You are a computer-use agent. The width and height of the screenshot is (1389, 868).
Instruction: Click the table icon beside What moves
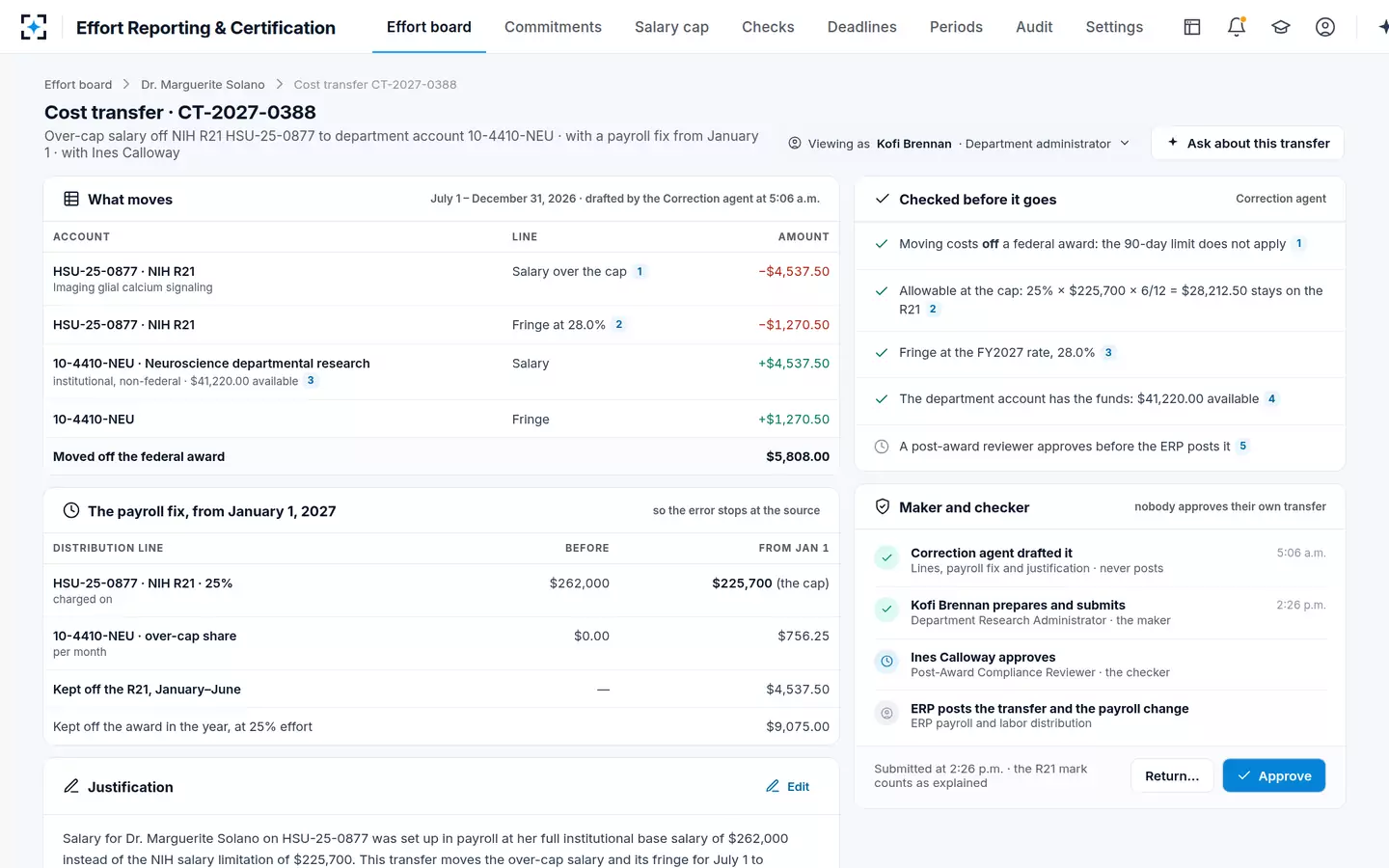coord(71,199)
